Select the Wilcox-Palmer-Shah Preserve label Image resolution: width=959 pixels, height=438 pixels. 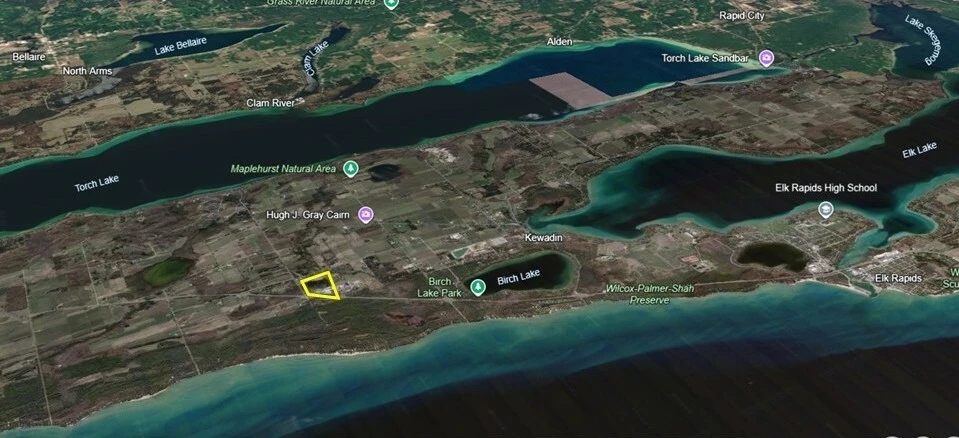650,294
